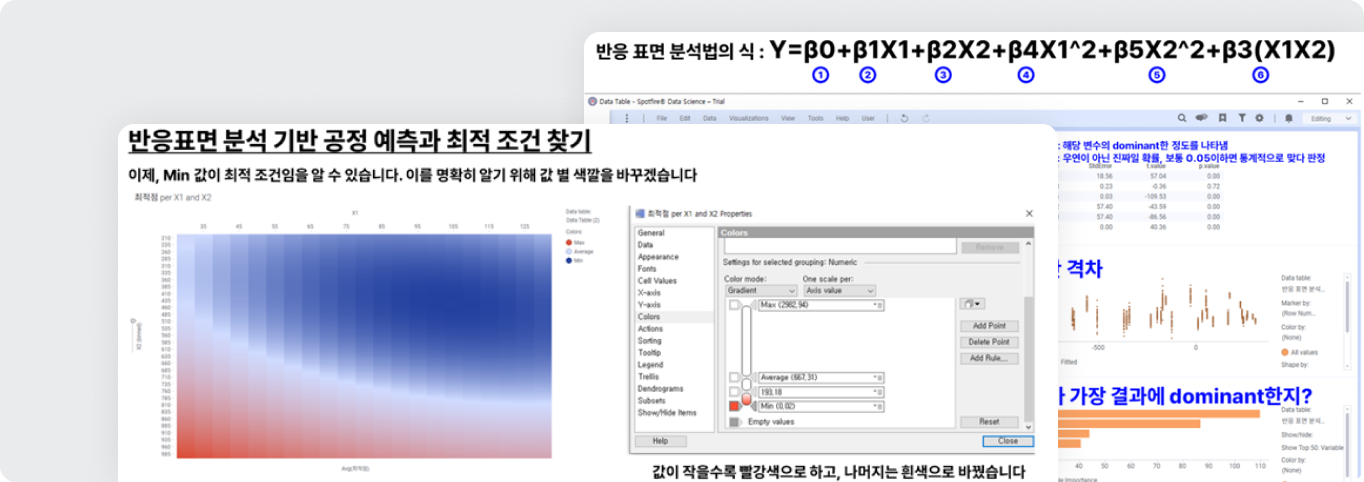The height and width of the screenshot is (482, 1364).
Task: Open the One scale per Axis value dropdown
Action: tap(838, 290)
